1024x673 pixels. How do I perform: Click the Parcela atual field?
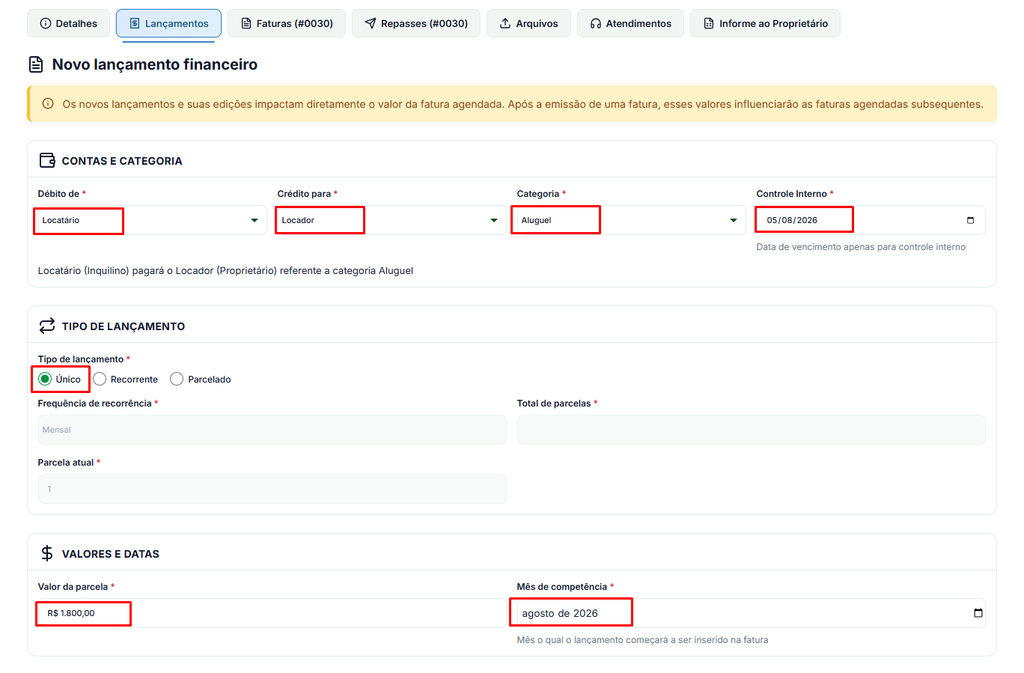point(272,489)
